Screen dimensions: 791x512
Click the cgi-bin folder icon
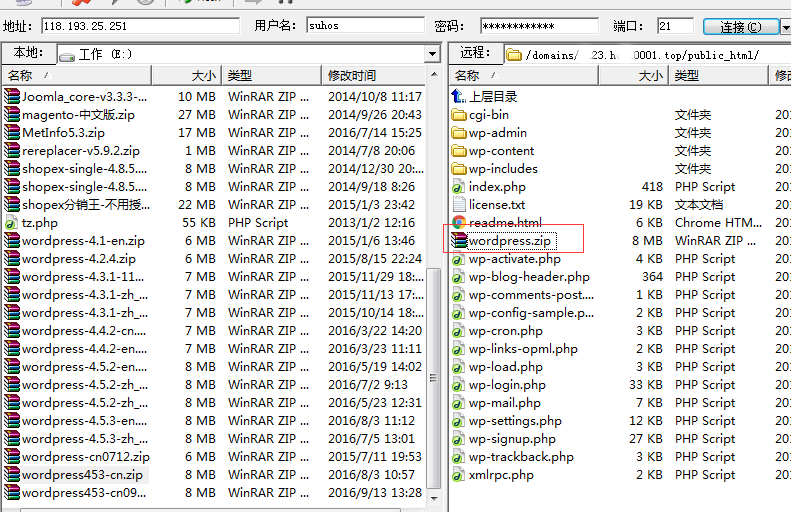tap(459, 115)
